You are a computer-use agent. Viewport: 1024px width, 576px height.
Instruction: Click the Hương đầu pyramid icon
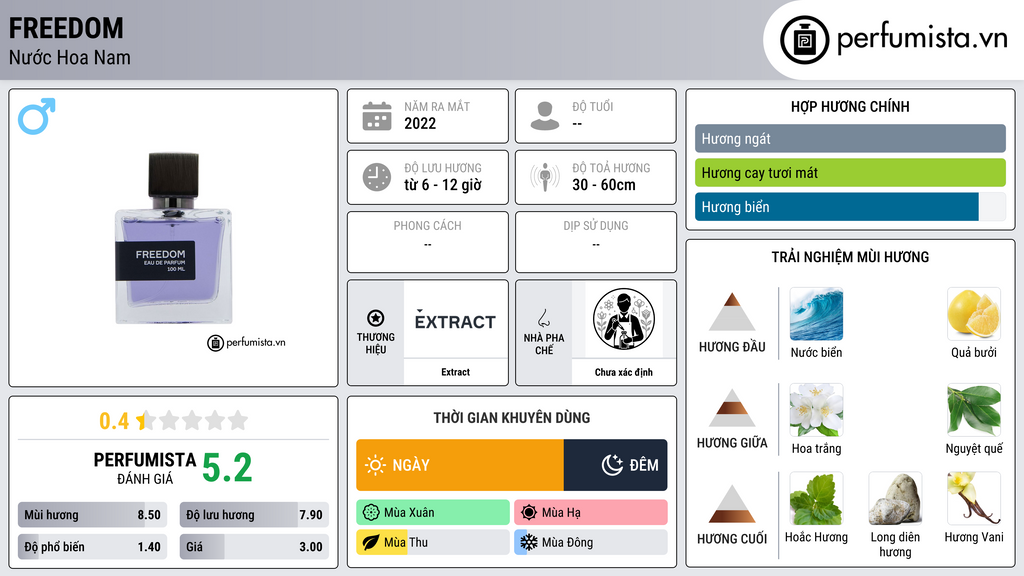point(732,312)
